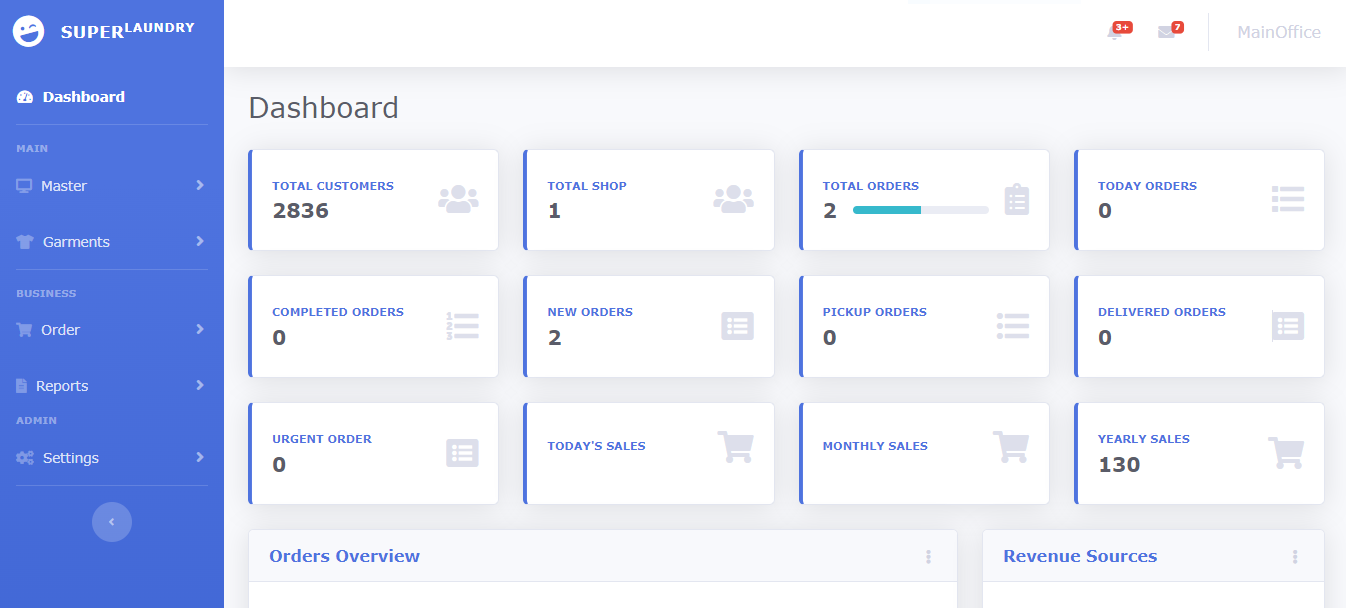
Task: Open the Reports sidebar menu
Action: tap(112, 386)
